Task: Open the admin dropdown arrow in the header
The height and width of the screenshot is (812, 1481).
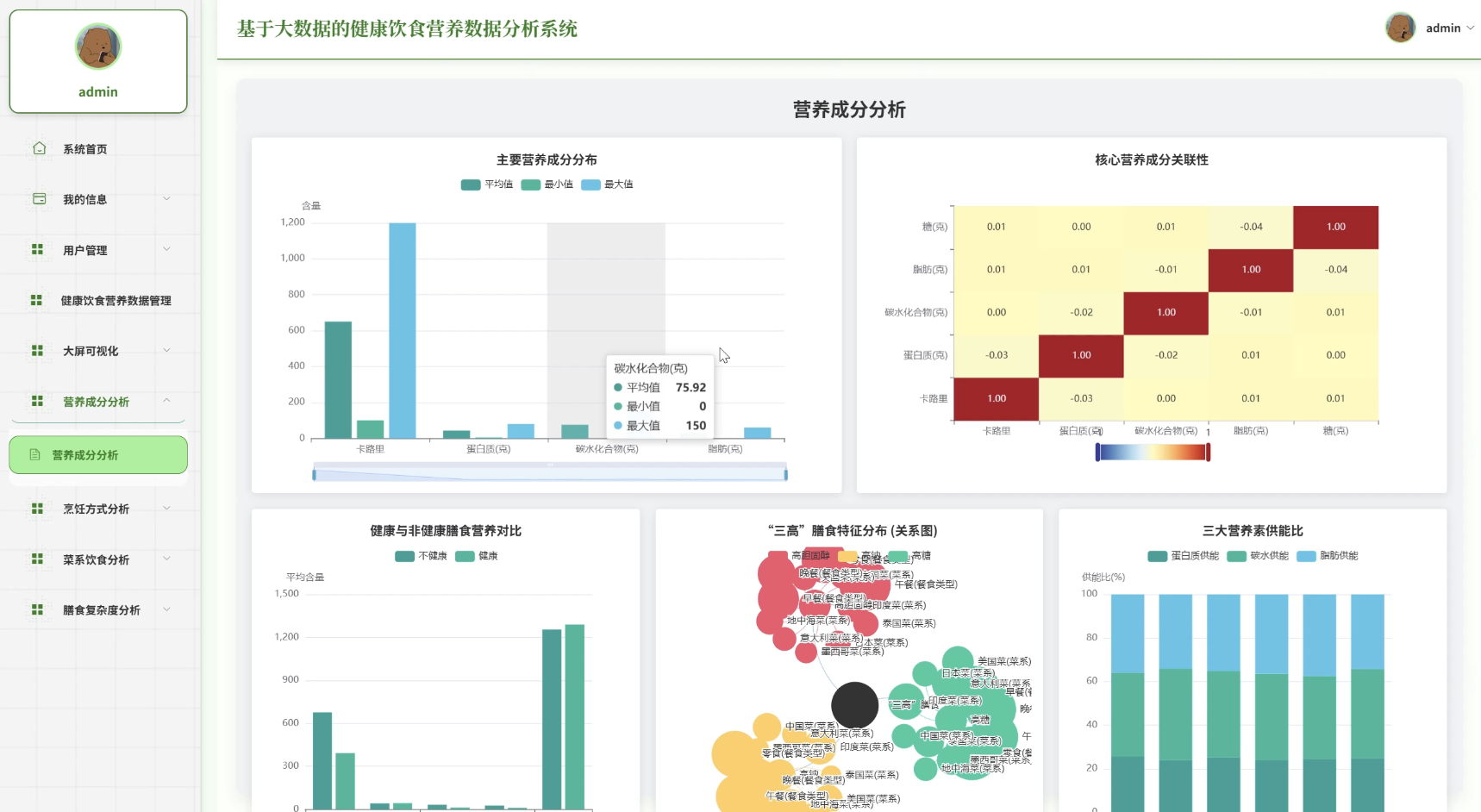Action: point(1471,28)
